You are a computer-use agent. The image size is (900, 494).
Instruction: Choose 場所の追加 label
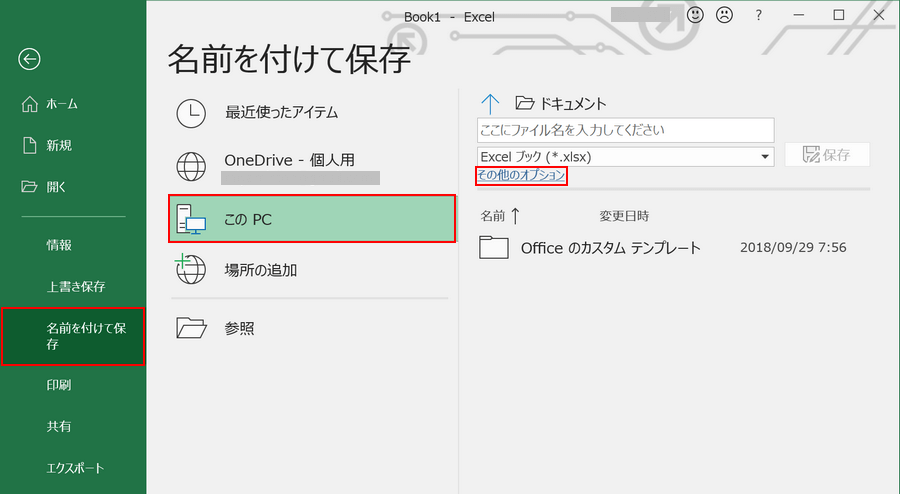pos(261,270)
